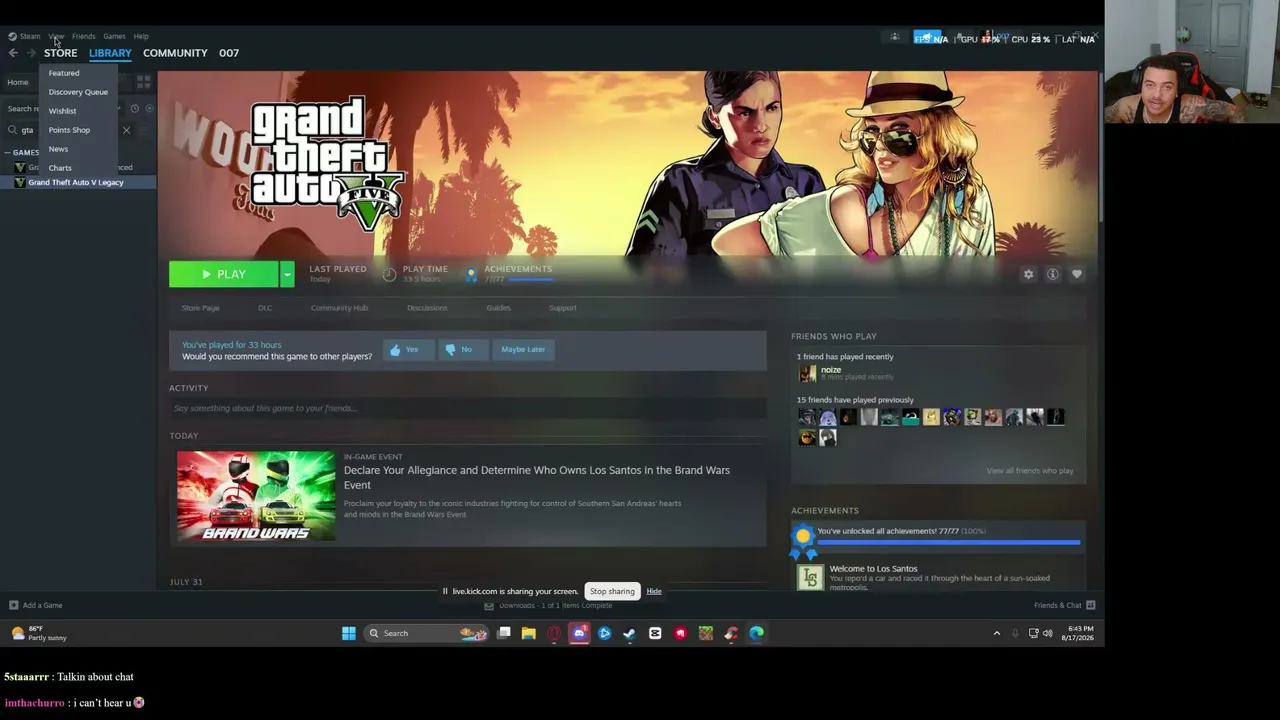Click the grid view icon in library sidebar
Viewport: 1280px width, 720px height.
(143, 82)
